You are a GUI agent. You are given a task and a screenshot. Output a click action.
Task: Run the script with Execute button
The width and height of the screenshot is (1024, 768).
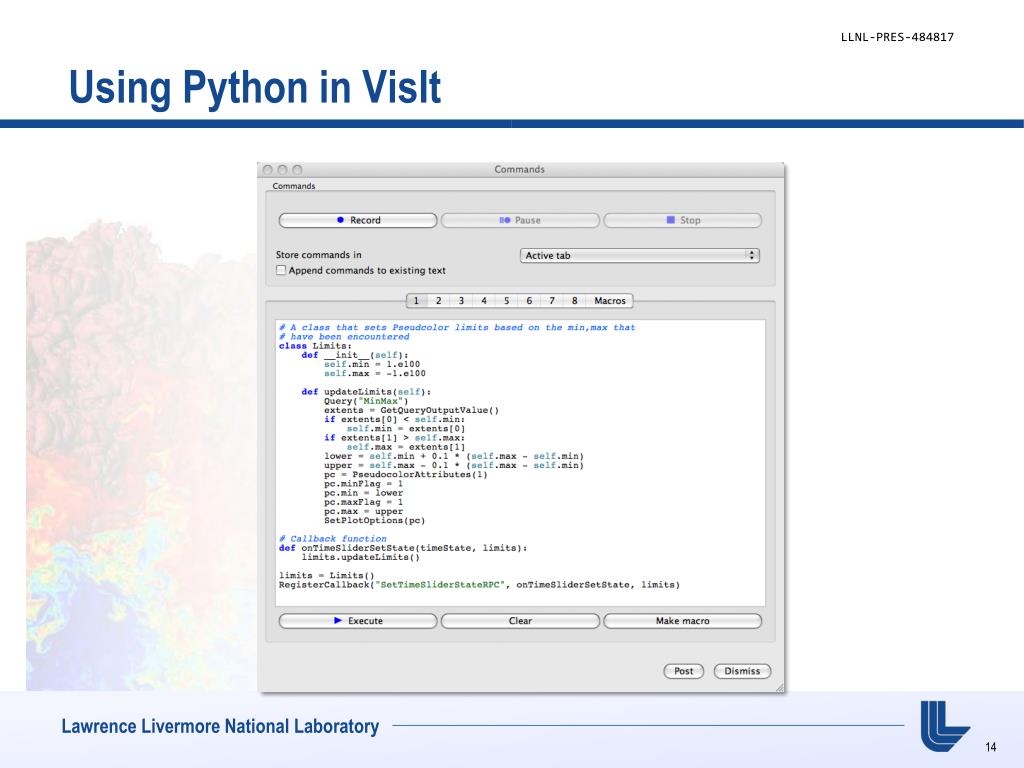click(358, 621)
